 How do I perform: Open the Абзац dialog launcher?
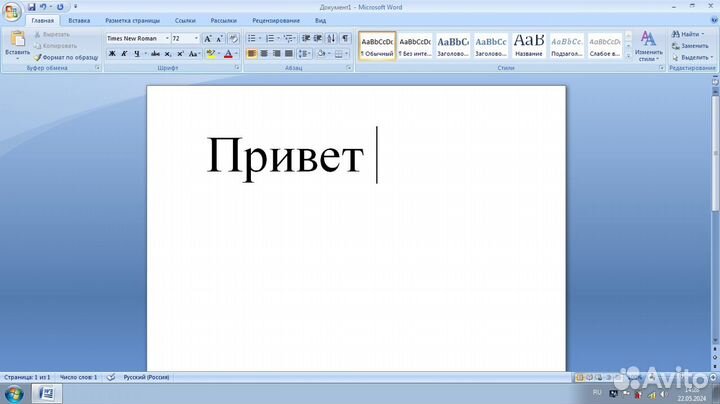(x=349, y=68)
